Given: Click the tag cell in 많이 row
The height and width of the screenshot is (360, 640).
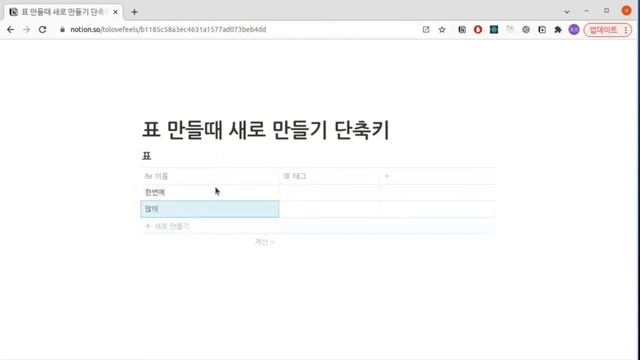Looking at the screenshot, I should click(329, 209).
